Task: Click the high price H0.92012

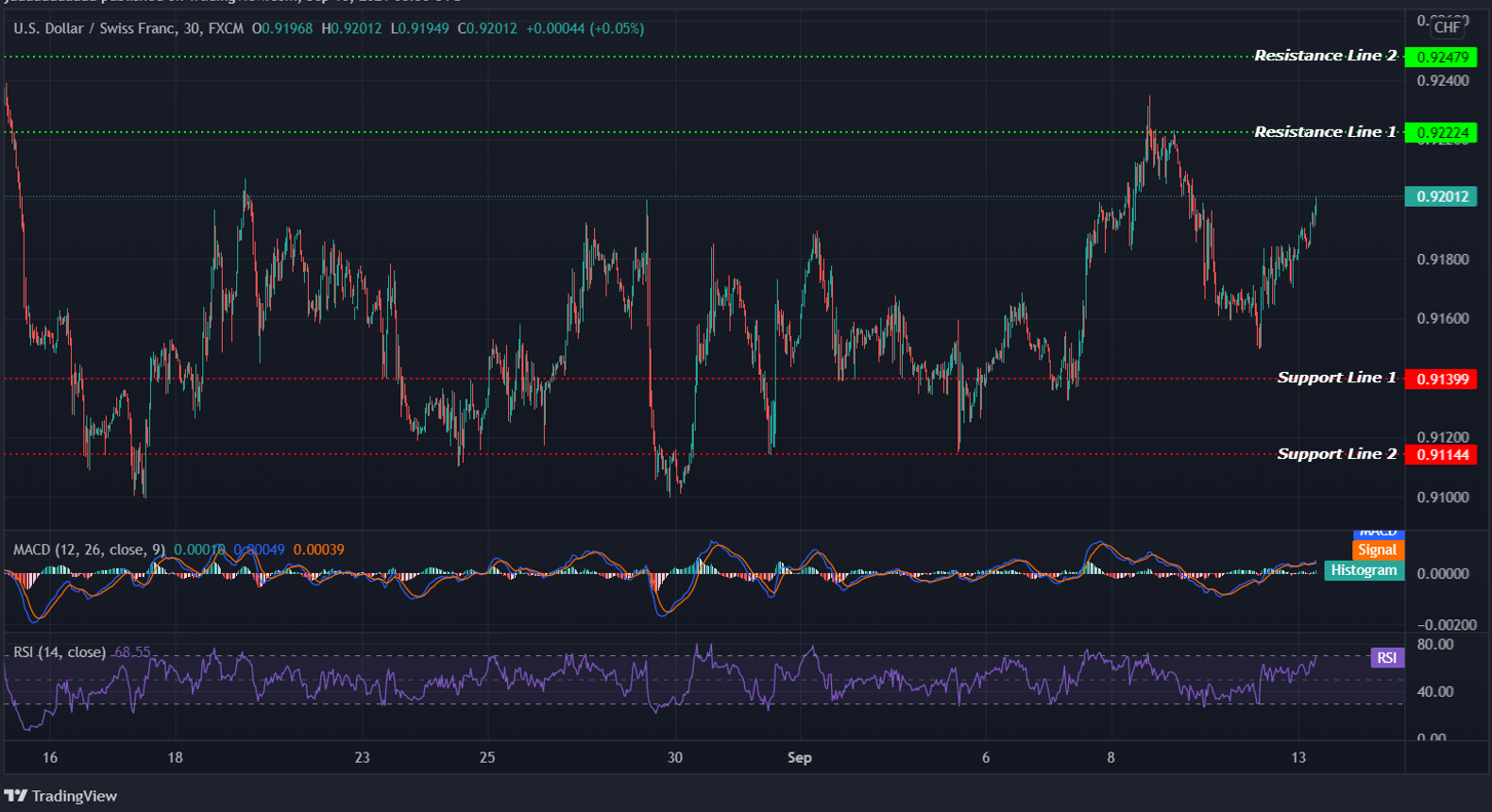Action: coord(351,28)
